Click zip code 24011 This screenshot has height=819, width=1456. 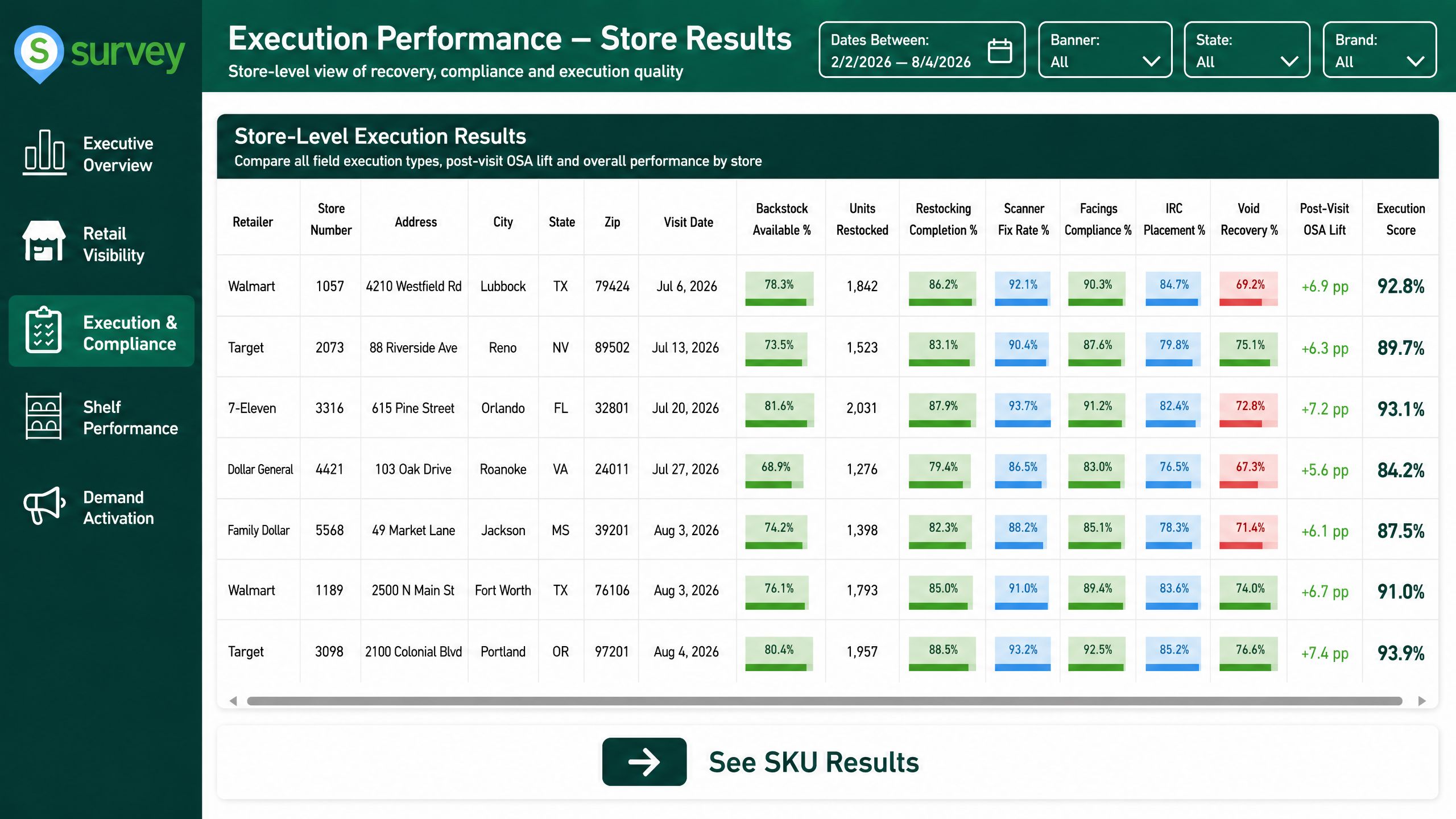point(612,469)
